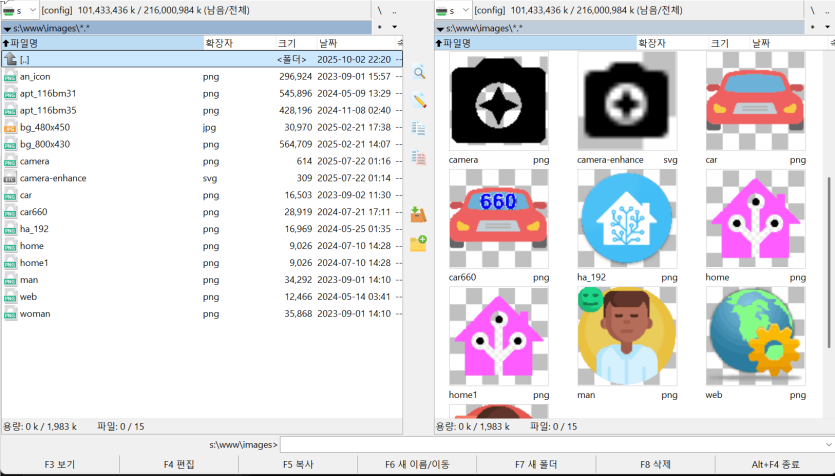
Task: Sort right panel by 크기 column header
Action: [x=730, y=43]
